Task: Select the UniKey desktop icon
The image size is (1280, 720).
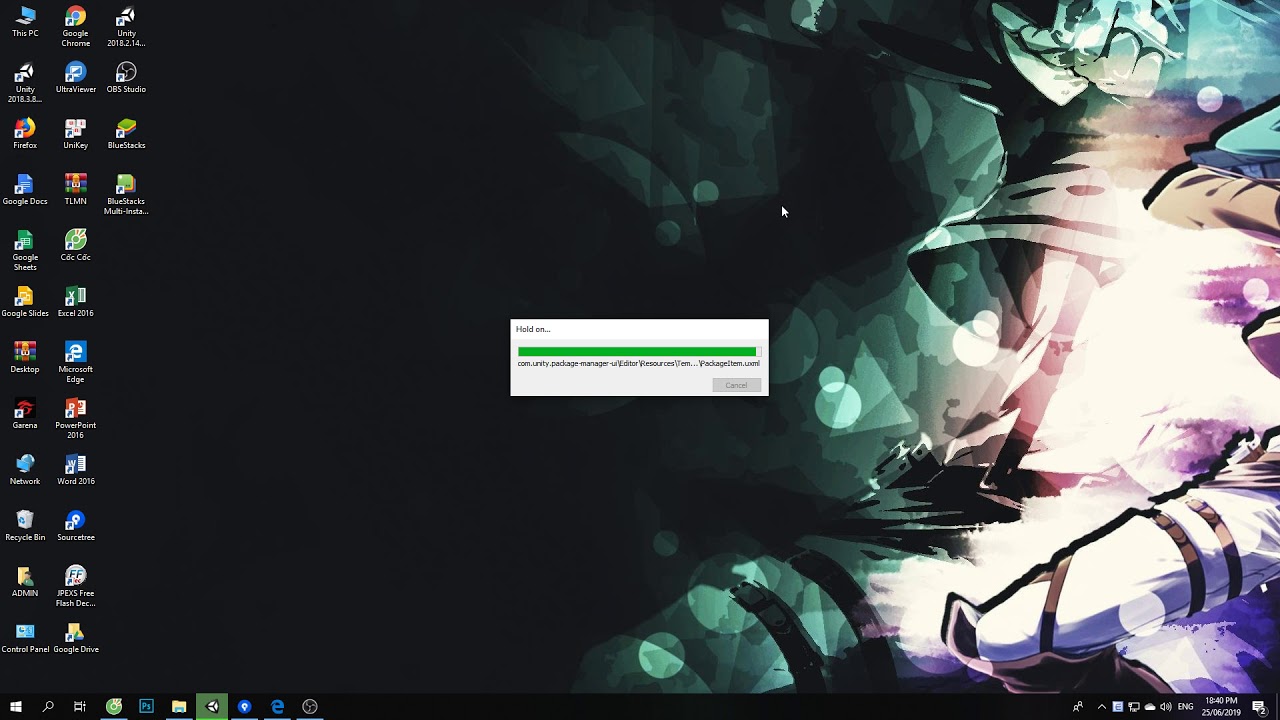Action: coord(76,134)
